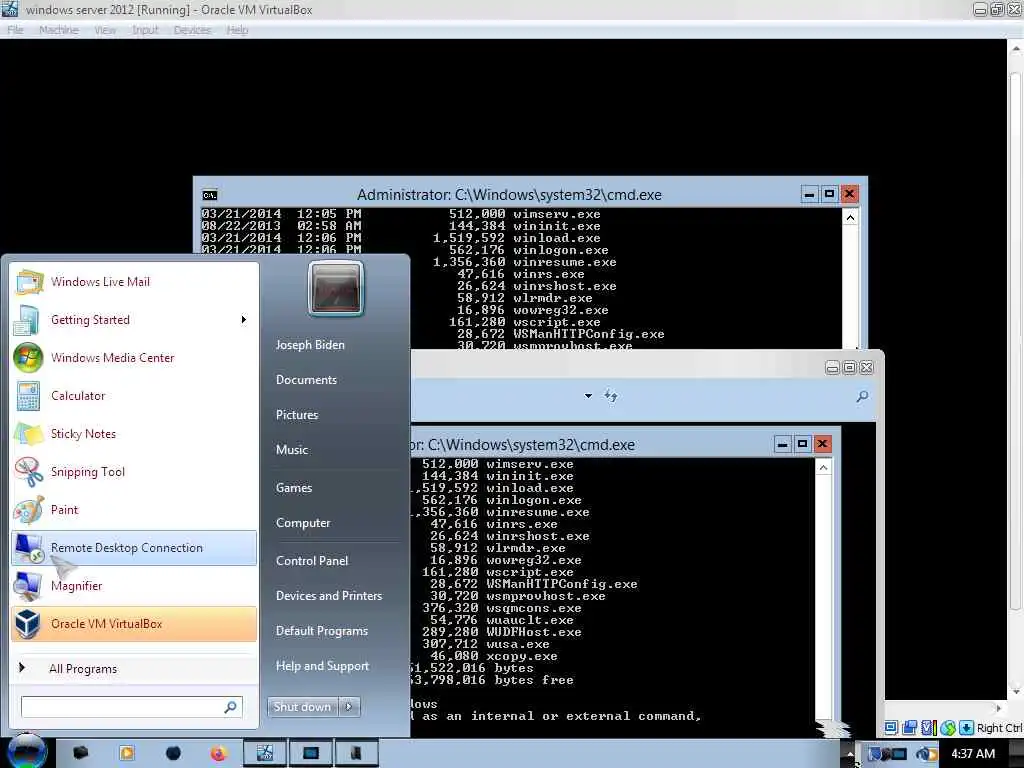Open Music folder link
This screenshot has width=1024, height=768.
(292, 449)
